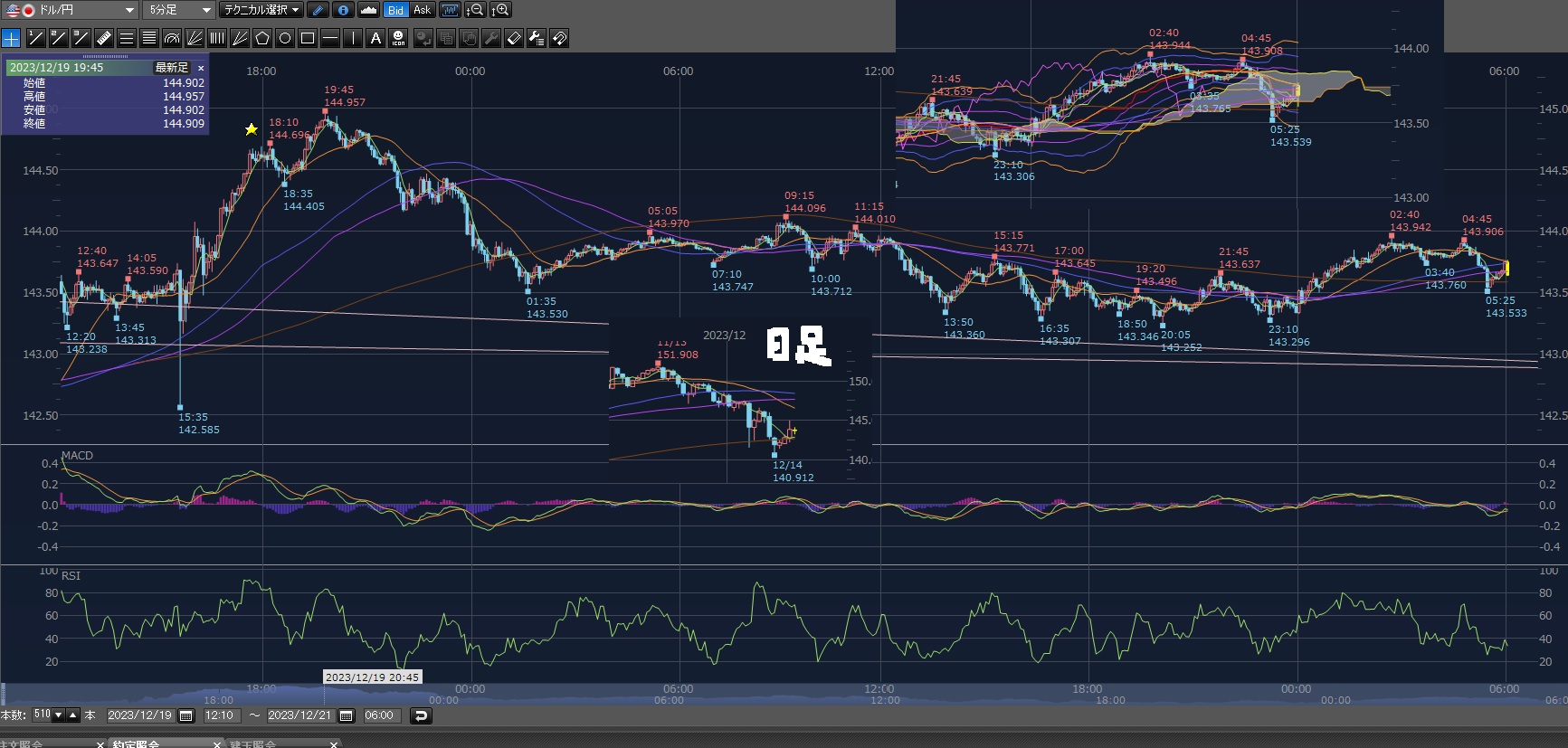Viewport: 1568px width, 748px height.
Task: Activate the eraser tool in toolbar
Action: coord(513,38)
